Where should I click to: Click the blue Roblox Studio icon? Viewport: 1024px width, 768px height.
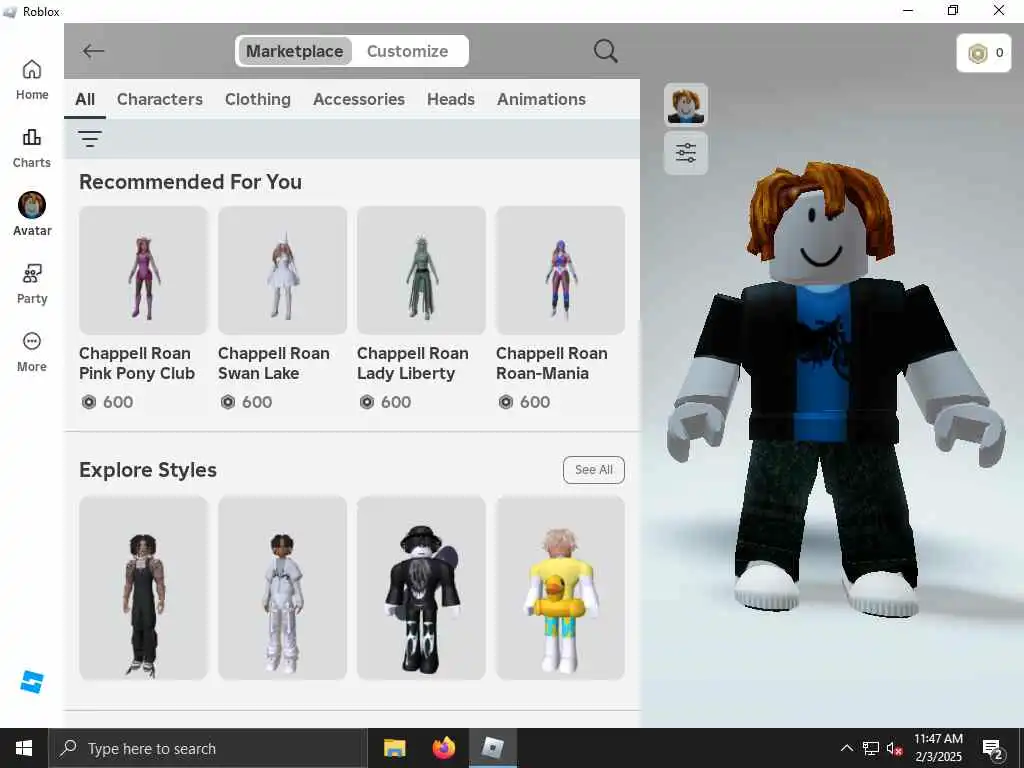click(31, 681)
